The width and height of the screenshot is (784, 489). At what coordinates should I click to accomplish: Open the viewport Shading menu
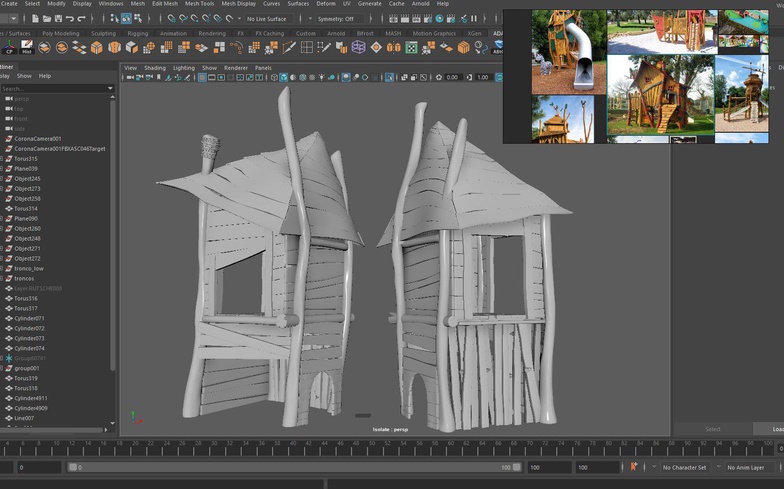coord(155,68)
